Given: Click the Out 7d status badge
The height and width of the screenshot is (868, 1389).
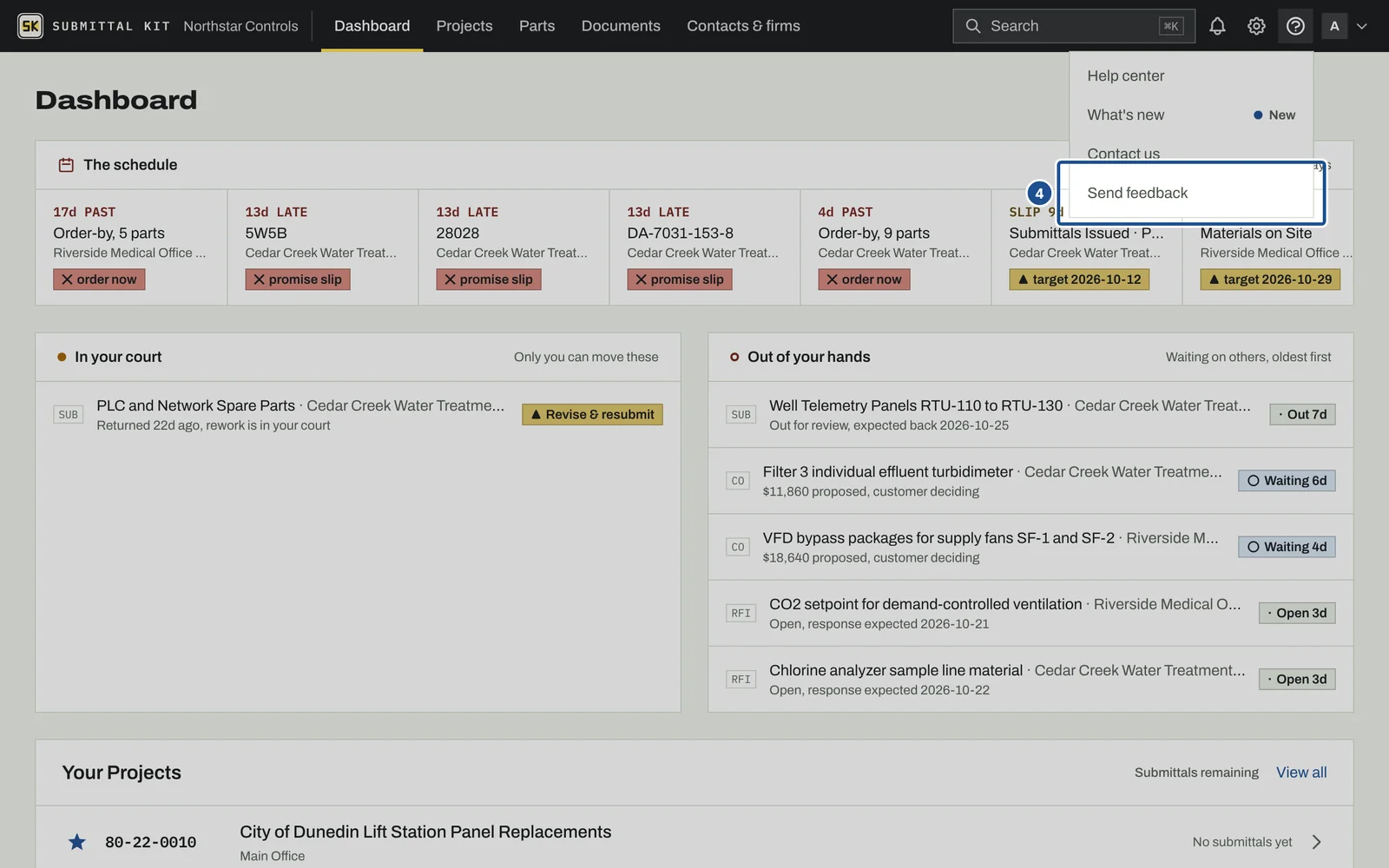Looking at the screenshot, I should [1302, 415].
